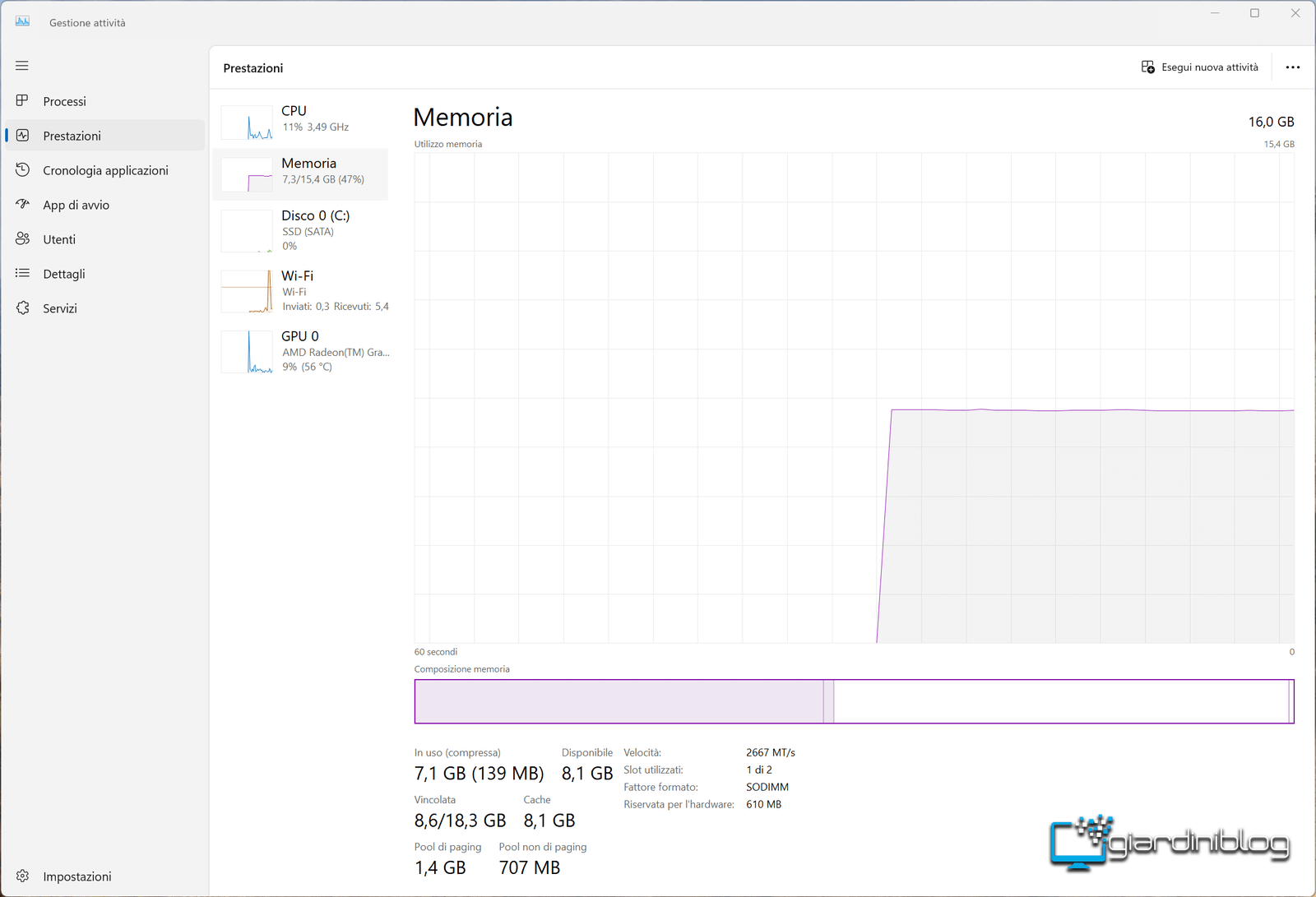Select the CPU performance graph thumbnail
The width and height of the screenshot is (1316, 897).
[x=247, y=123]
